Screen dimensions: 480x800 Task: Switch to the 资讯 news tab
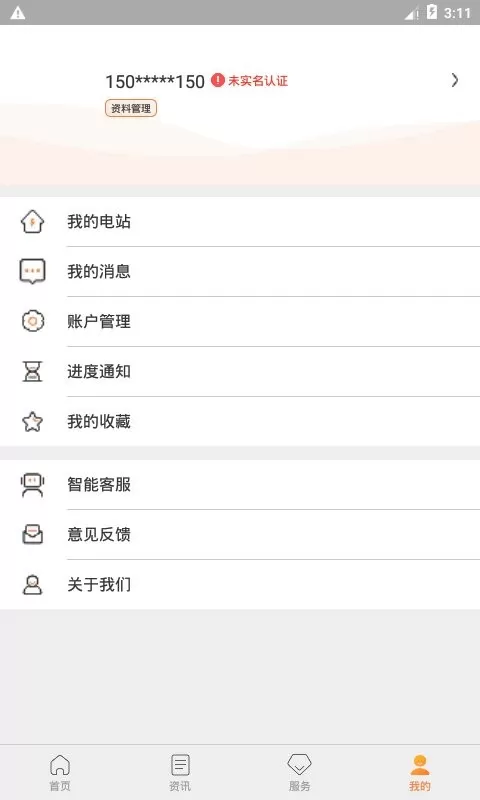click(x=180, y=772)
